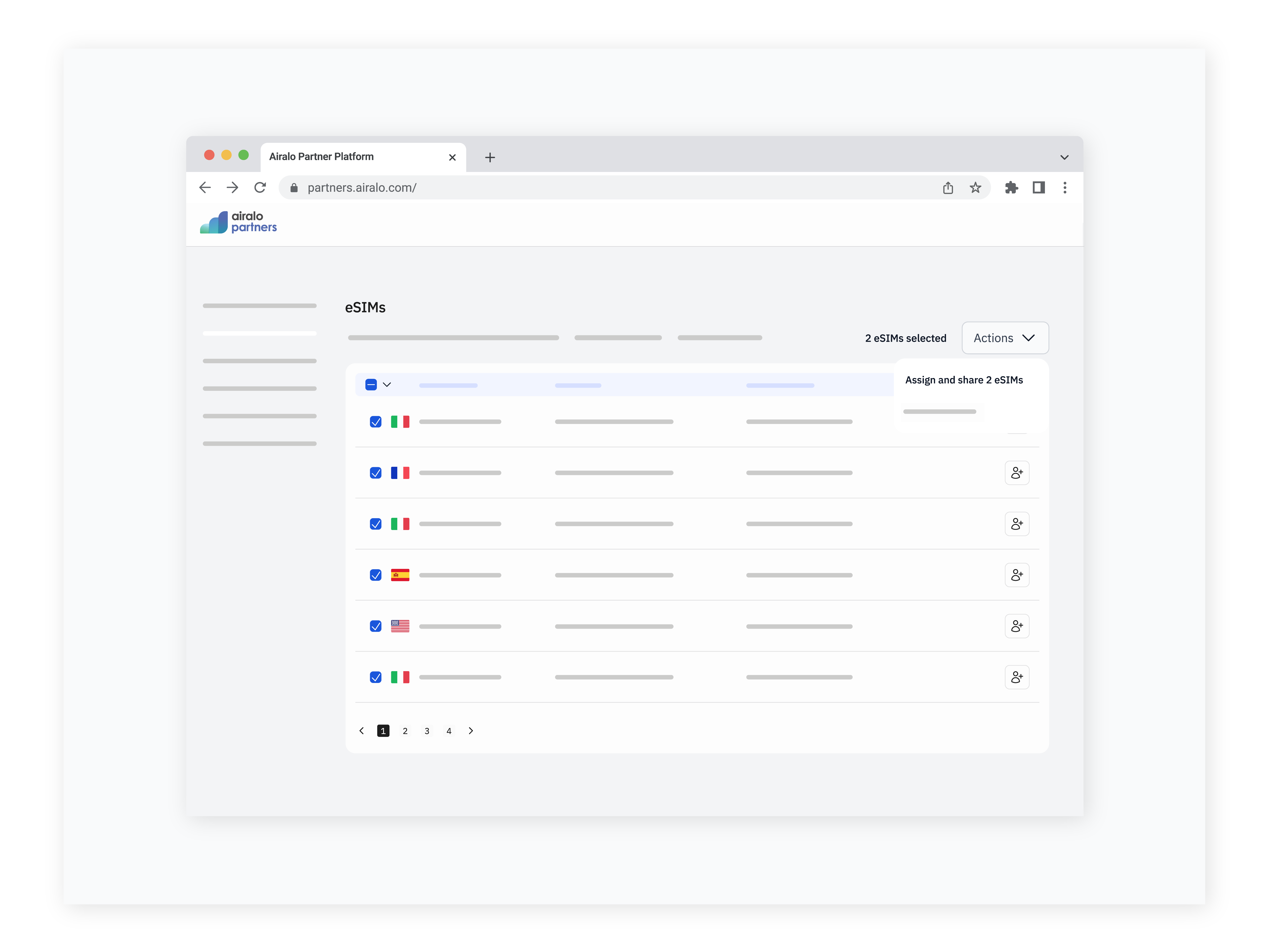This screenshot has height=952, width=1270.
Task: Click the France flag icon
Action: pyautogui.click(x=400, y=473)
